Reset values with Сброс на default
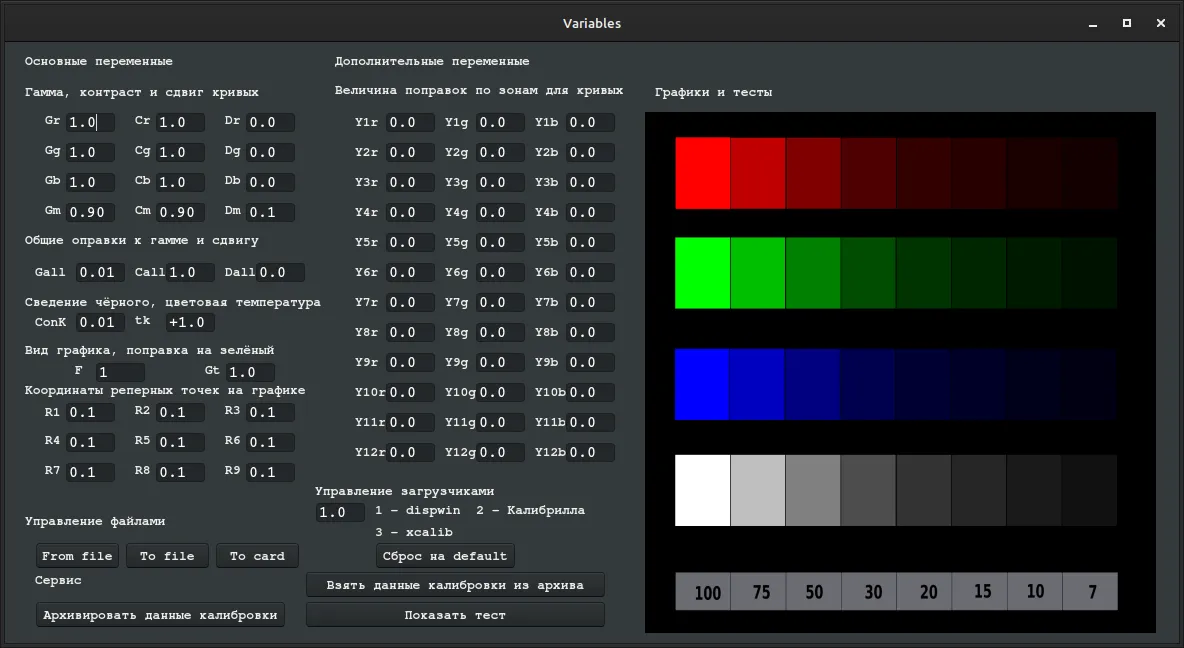 pos(445,556)
